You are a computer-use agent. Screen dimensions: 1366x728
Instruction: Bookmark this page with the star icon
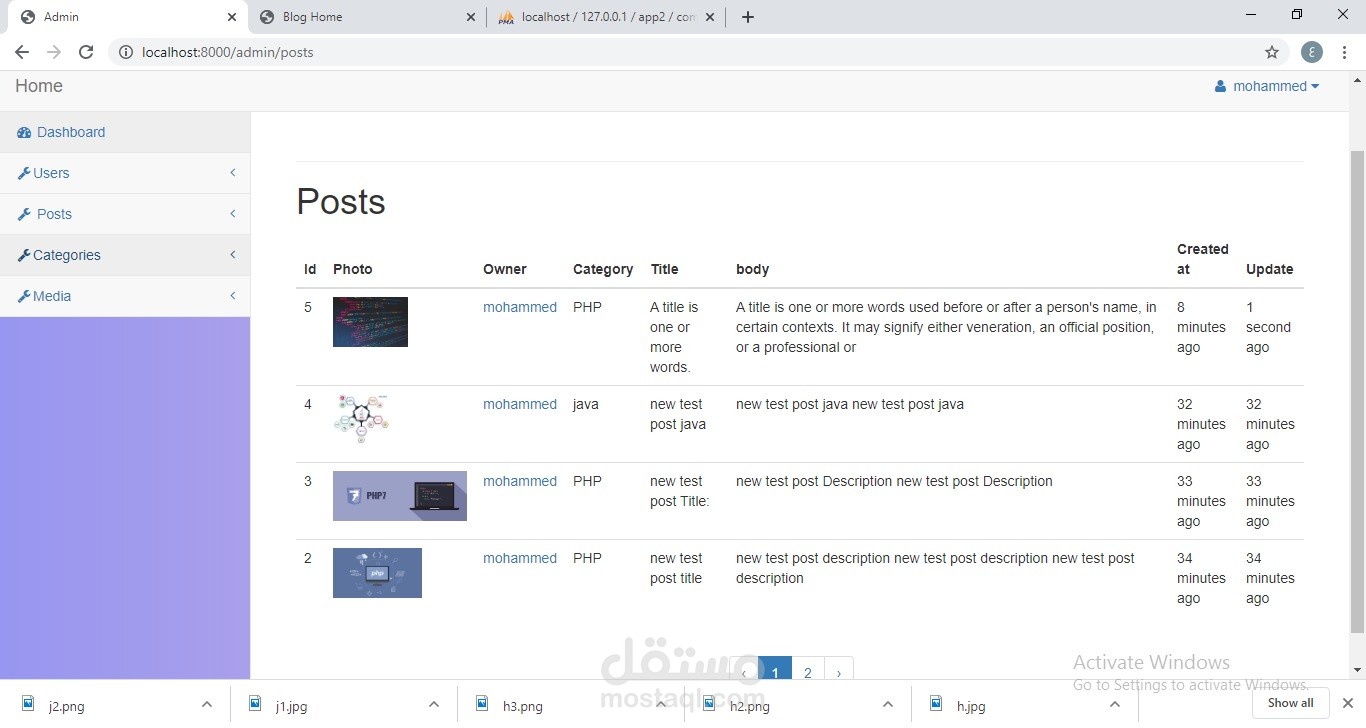coord(1272,52)
